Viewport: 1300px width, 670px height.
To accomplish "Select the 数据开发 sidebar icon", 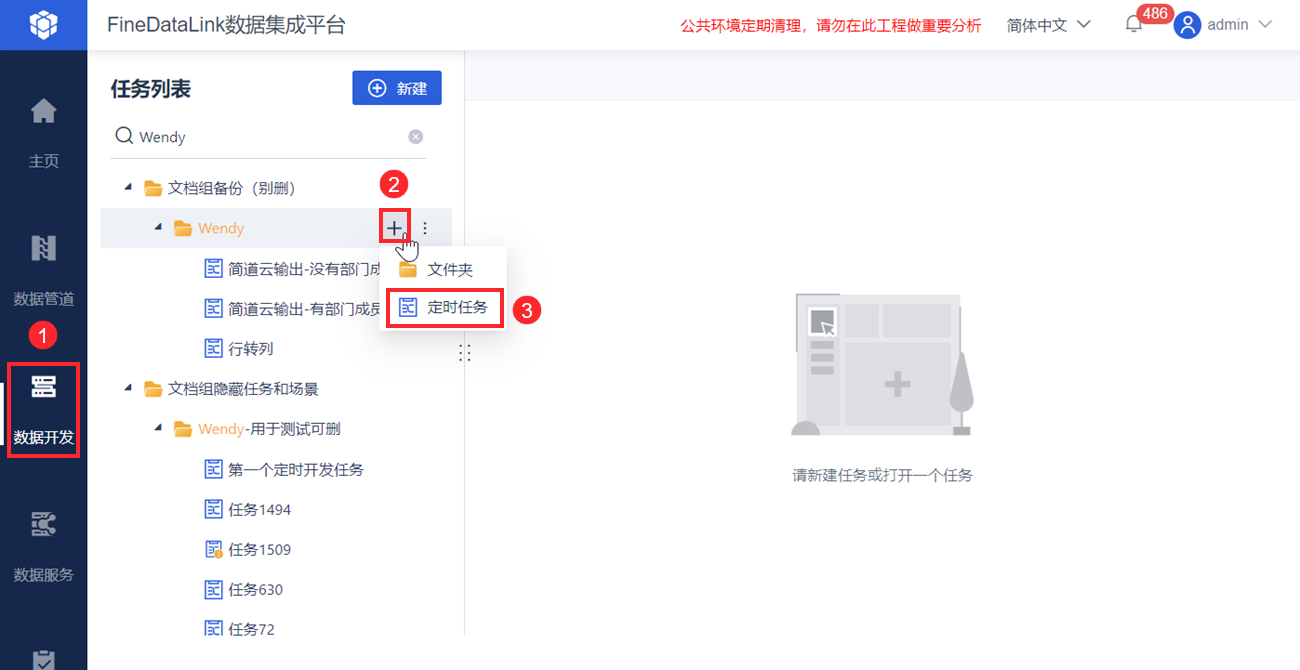I will (x=43, y=386).
